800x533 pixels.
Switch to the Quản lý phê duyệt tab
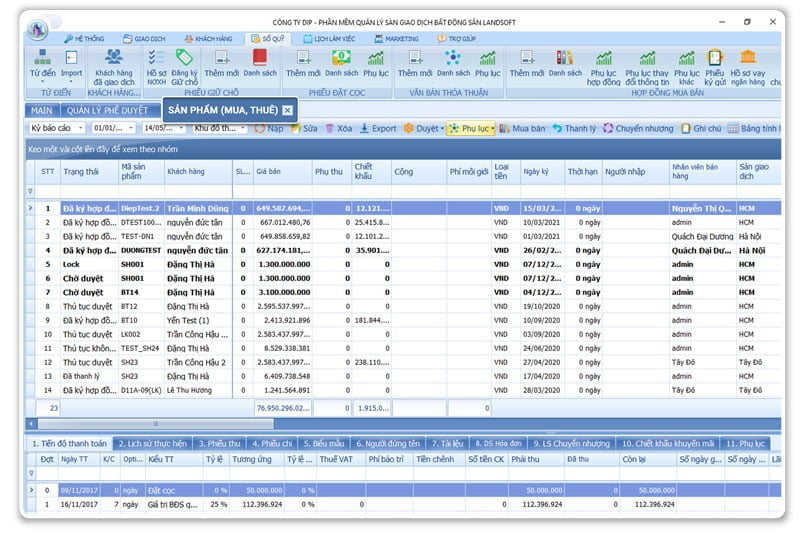click(107, 110)
